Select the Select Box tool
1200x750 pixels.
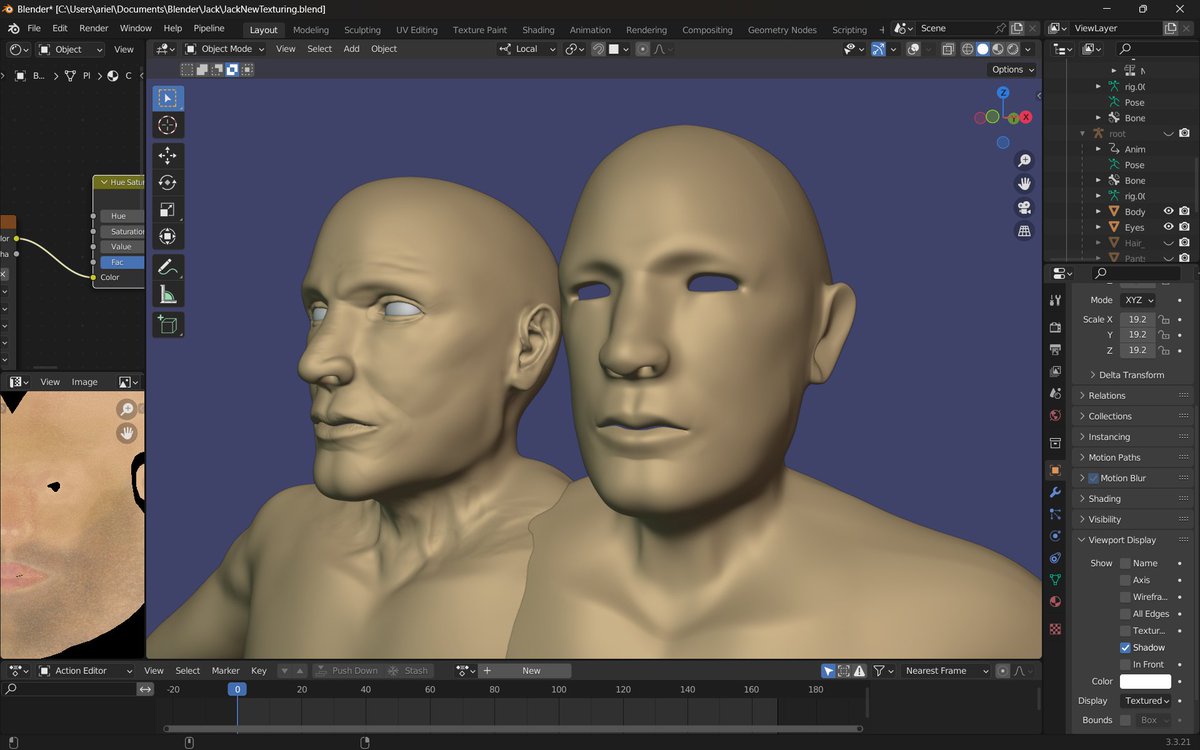pyautogui.click(x=167, y=98)
